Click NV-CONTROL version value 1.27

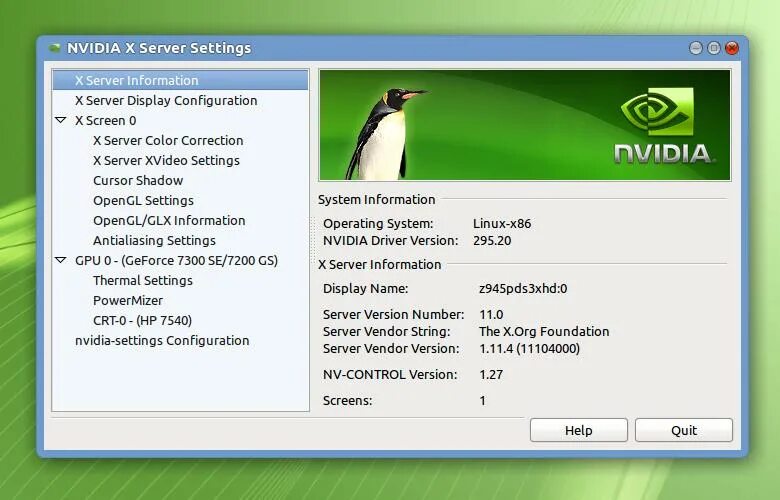point(491,374)
